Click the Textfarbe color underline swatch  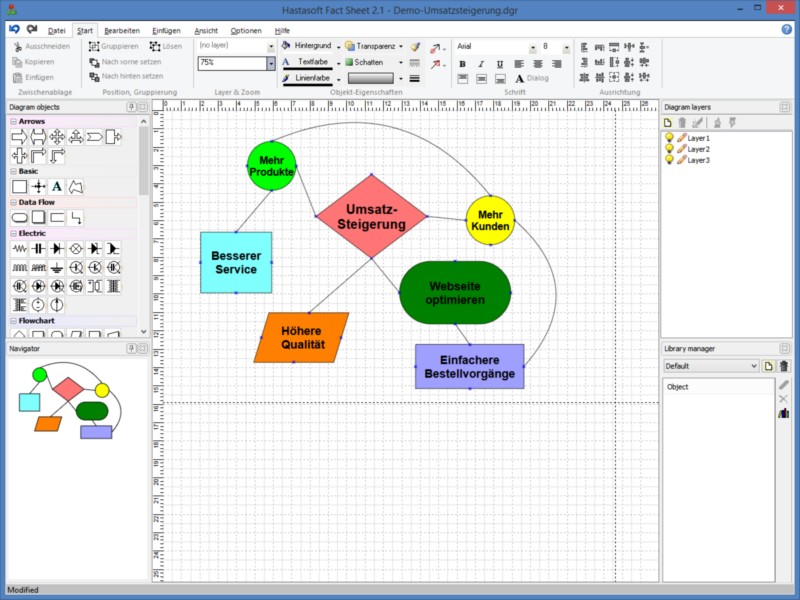click(x=306, y=69)
